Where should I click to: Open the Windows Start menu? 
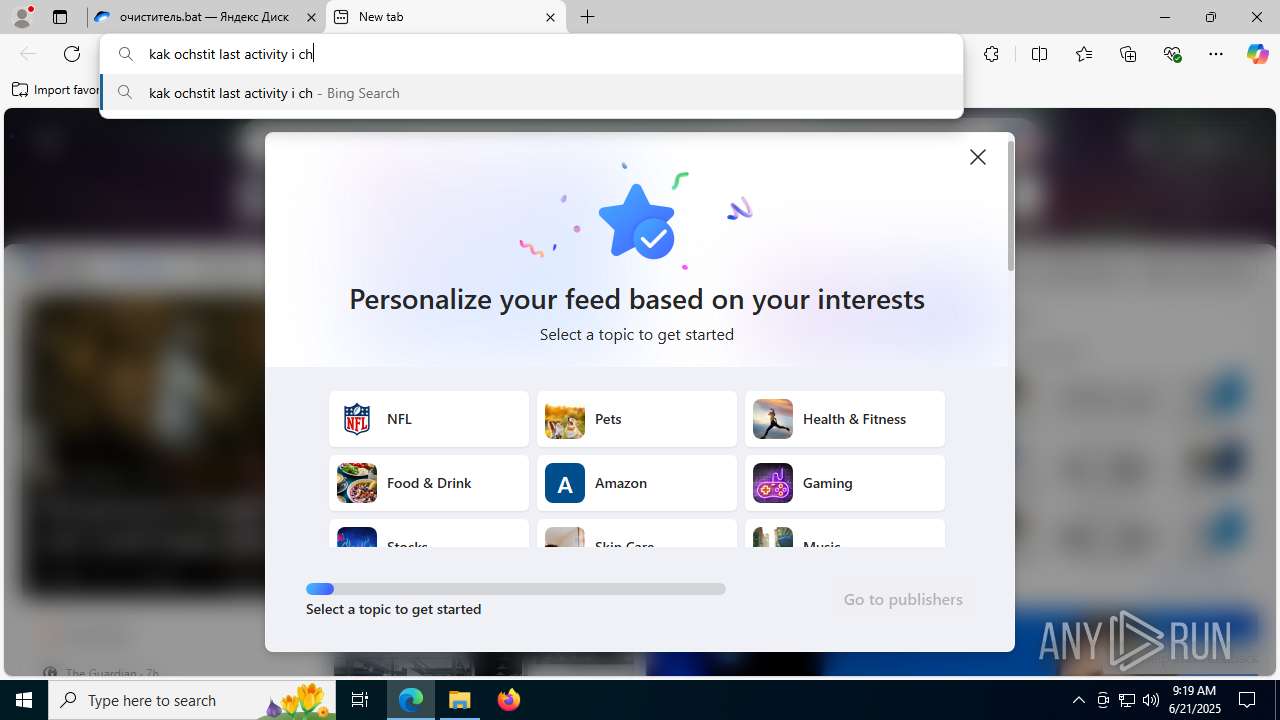[24, 700]
